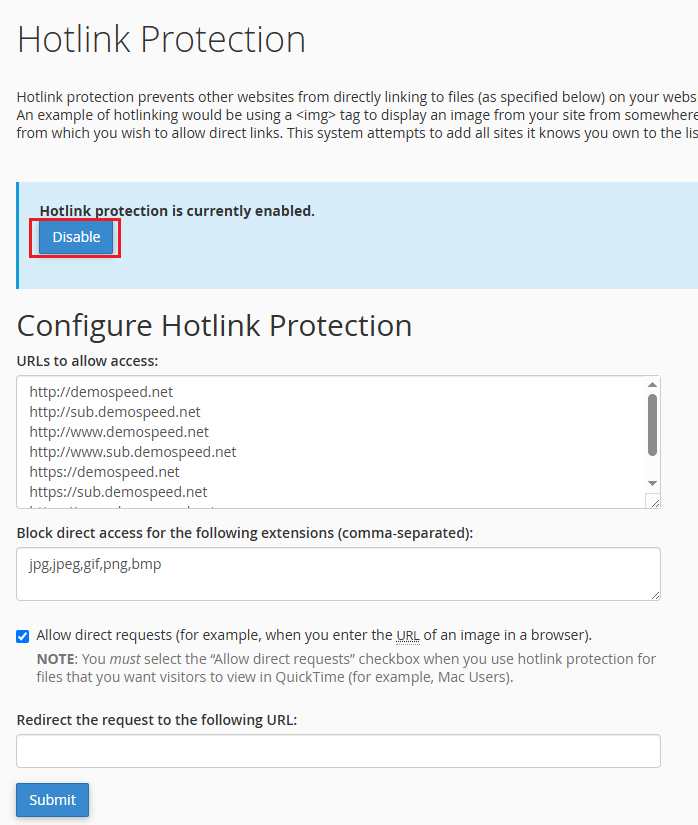698x825 pixels.
Task: Click the "Block direct access" extensions label
Action: tap(245, 533)
